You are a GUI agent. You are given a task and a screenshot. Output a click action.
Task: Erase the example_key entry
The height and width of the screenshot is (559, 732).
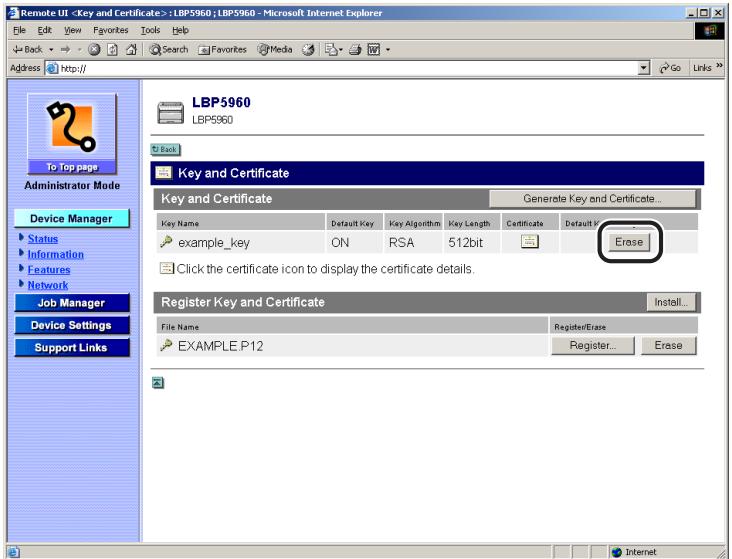[629, 242]
